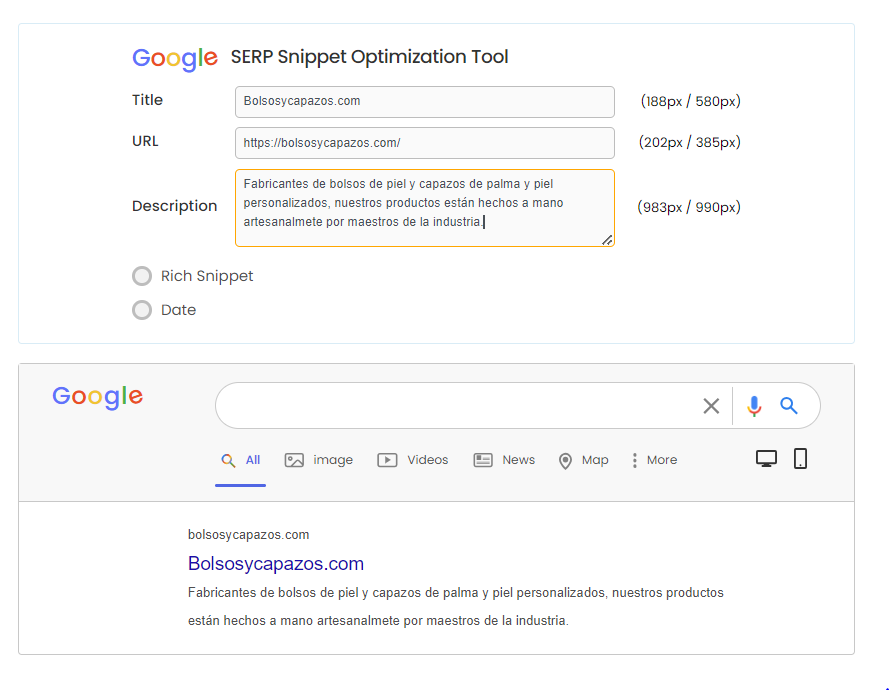This screenshot has height=690, width=889.
Task: Switch to mobile preview phone icon
Action: pos(800,458)
